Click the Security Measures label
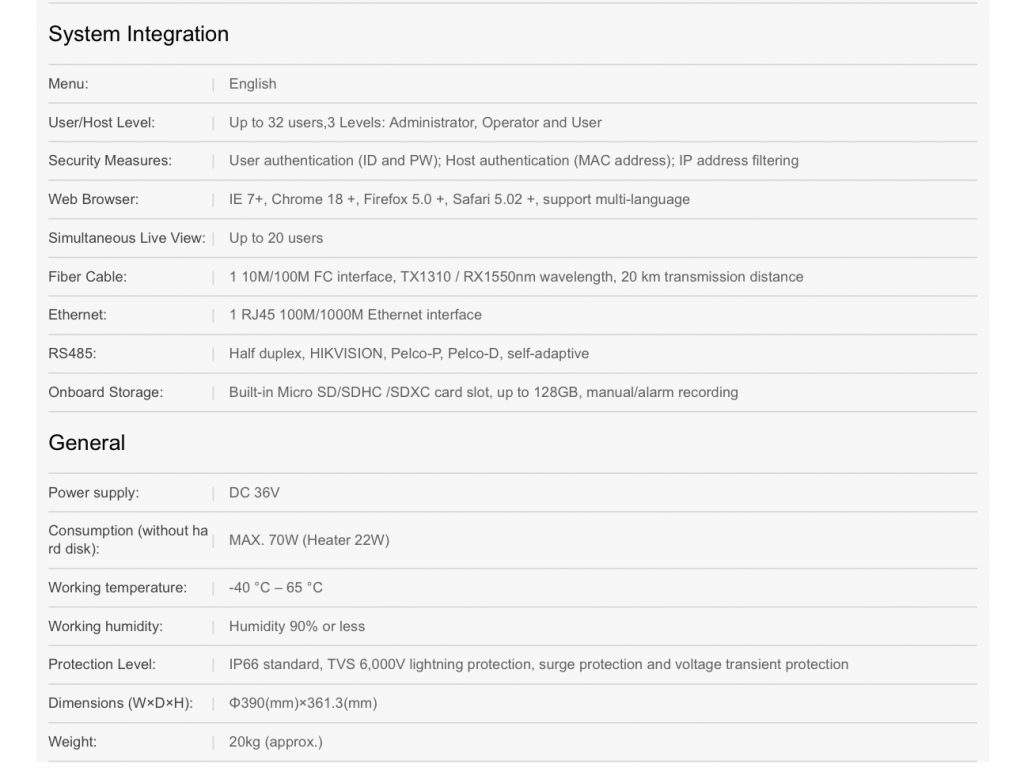Screen dimensions: 1024x779 (x=110, y=161)
